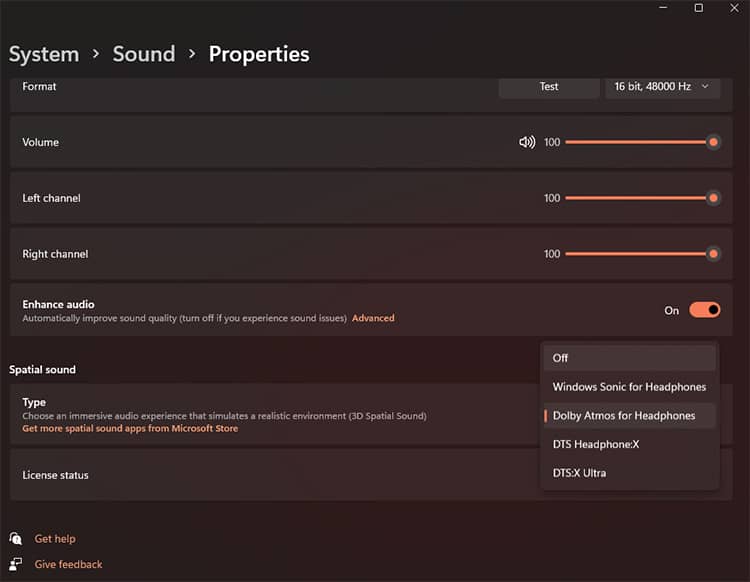Click the Volume slider handle
750x582 pixels.
click(x=713, y=142)
